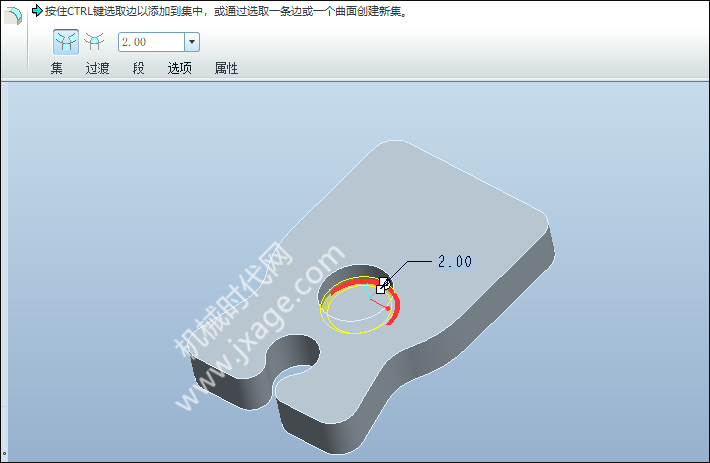
Task: Click the radius value field showing 2.00
Action: [x=152, y=42]
